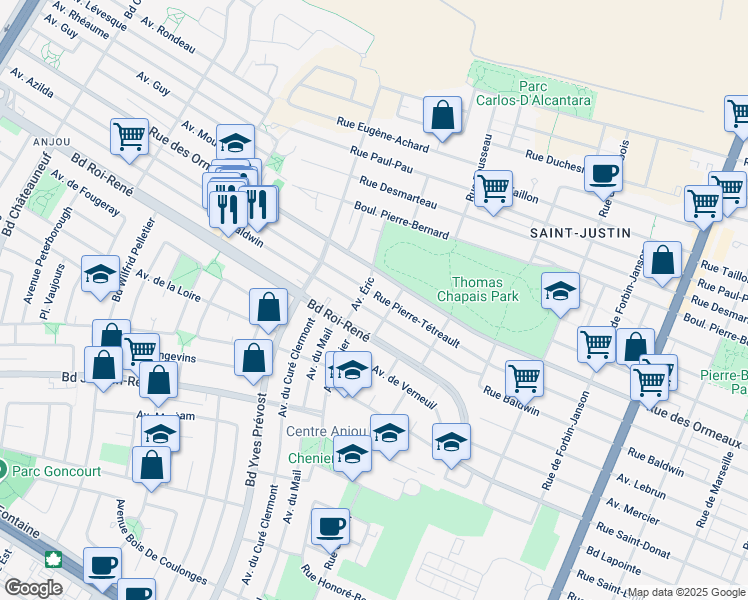This screenshot has height=600, width=748.
Task: Click the Google logo
Action: pyautogui.click(x=34, y=588)
